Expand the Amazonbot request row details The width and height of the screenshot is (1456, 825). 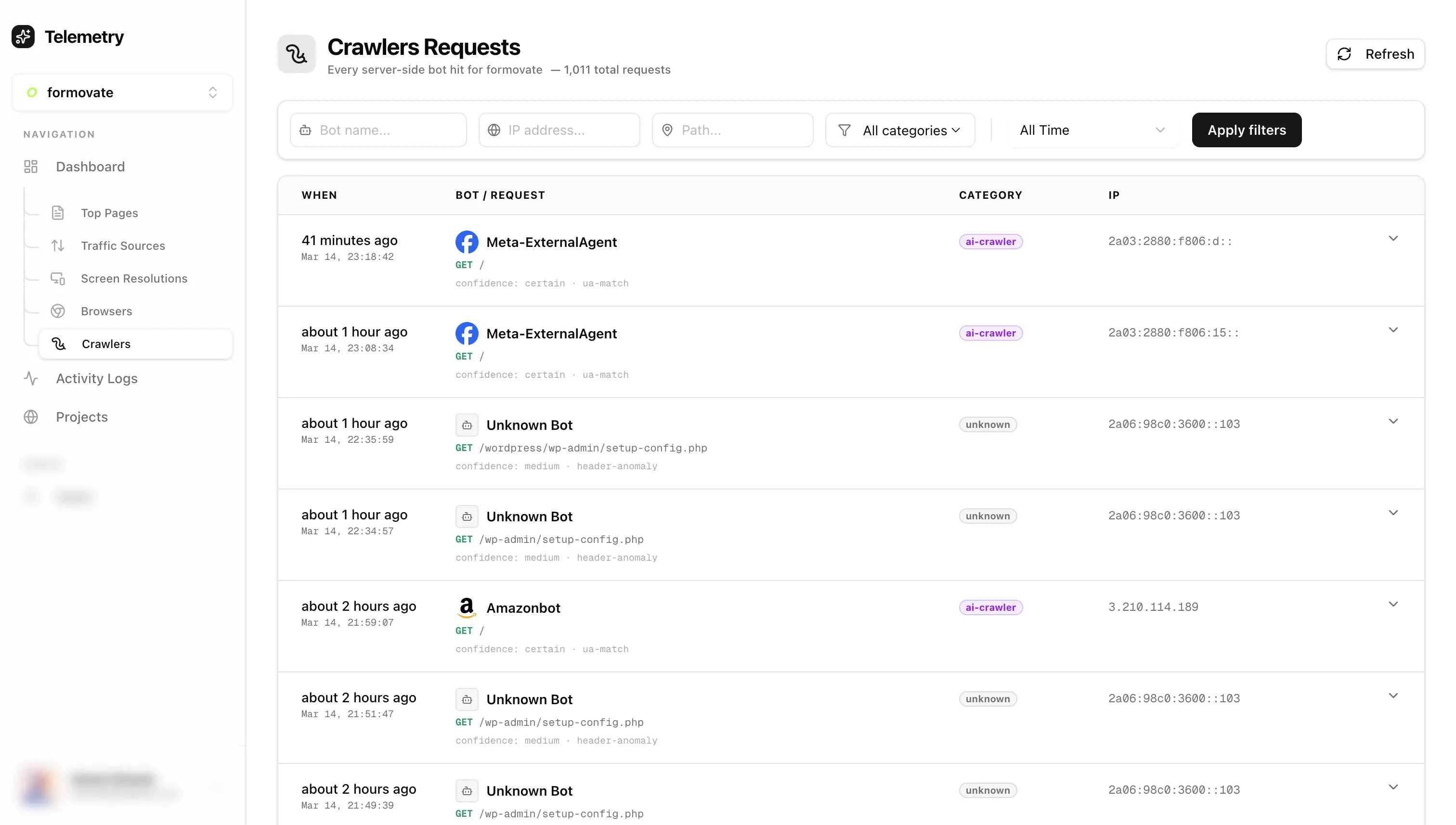pyautogui.click(x=1393, y=604)
